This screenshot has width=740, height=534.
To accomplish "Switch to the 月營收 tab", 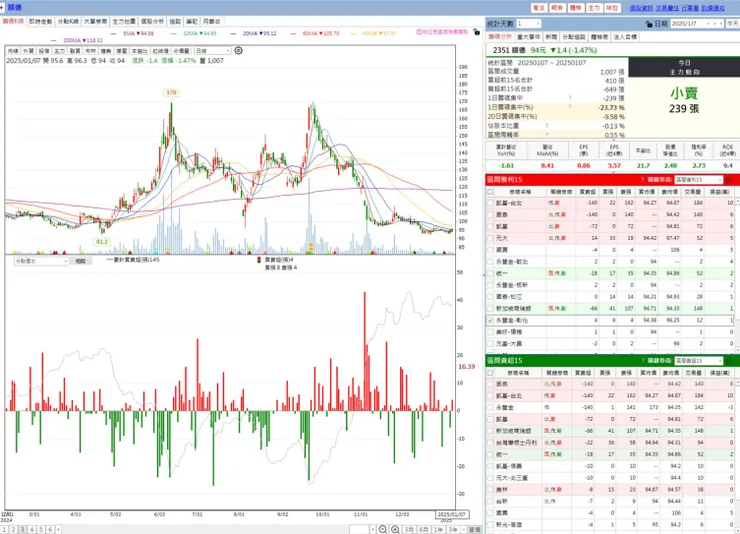I will click(x=211, y=22).
